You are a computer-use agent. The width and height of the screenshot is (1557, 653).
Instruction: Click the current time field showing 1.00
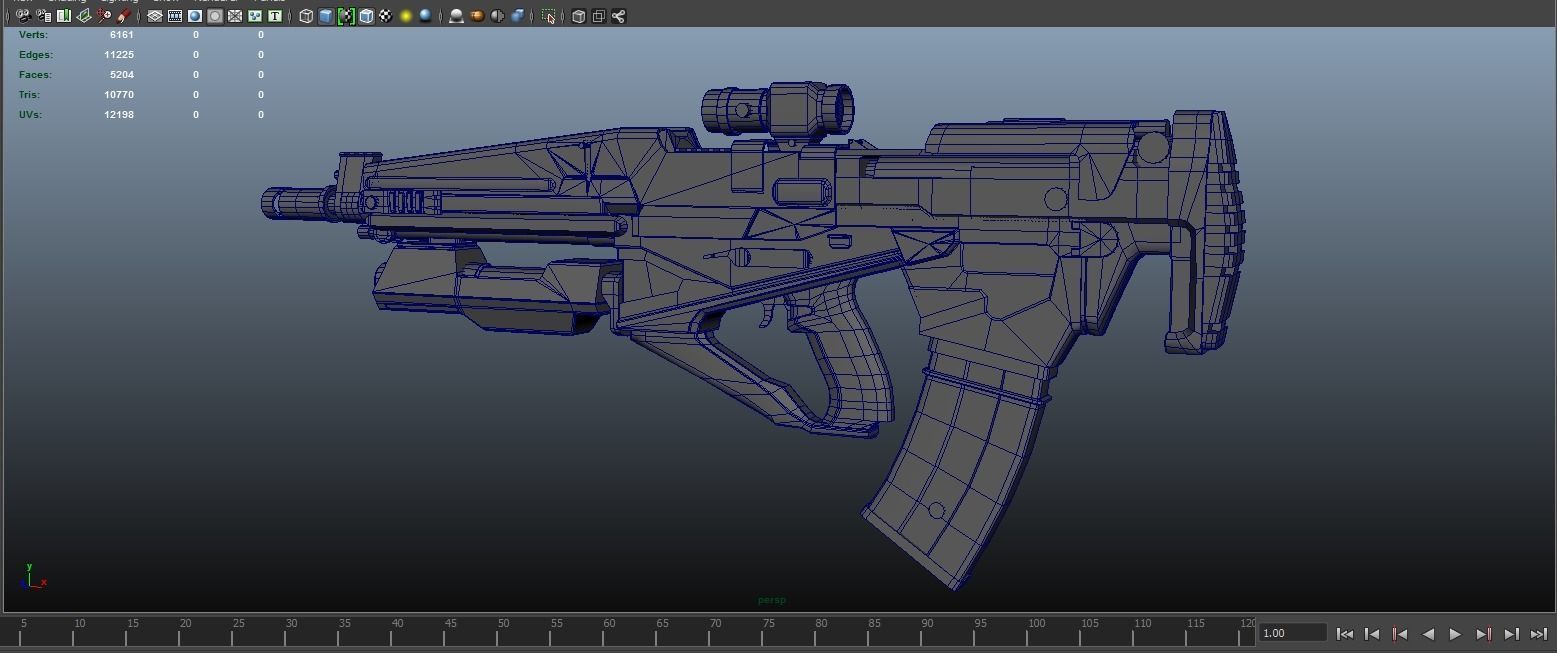1292,633
